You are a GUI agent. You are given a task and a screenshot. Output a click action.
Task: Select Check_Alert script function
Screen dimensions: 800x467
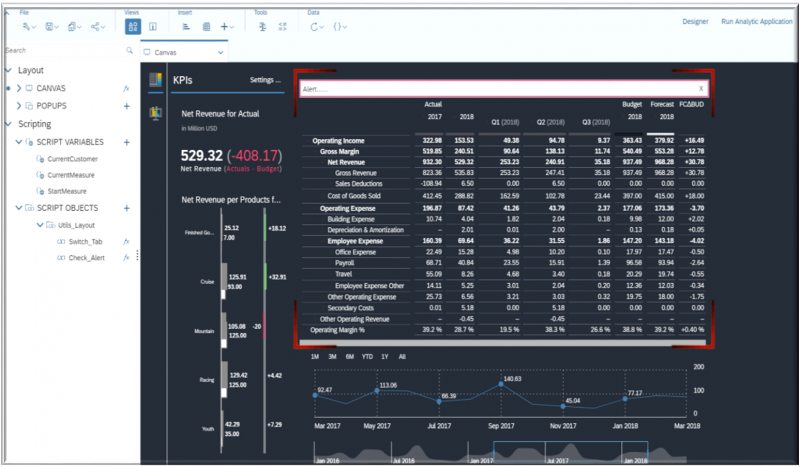pyautogui.click(x=87, y=258)
